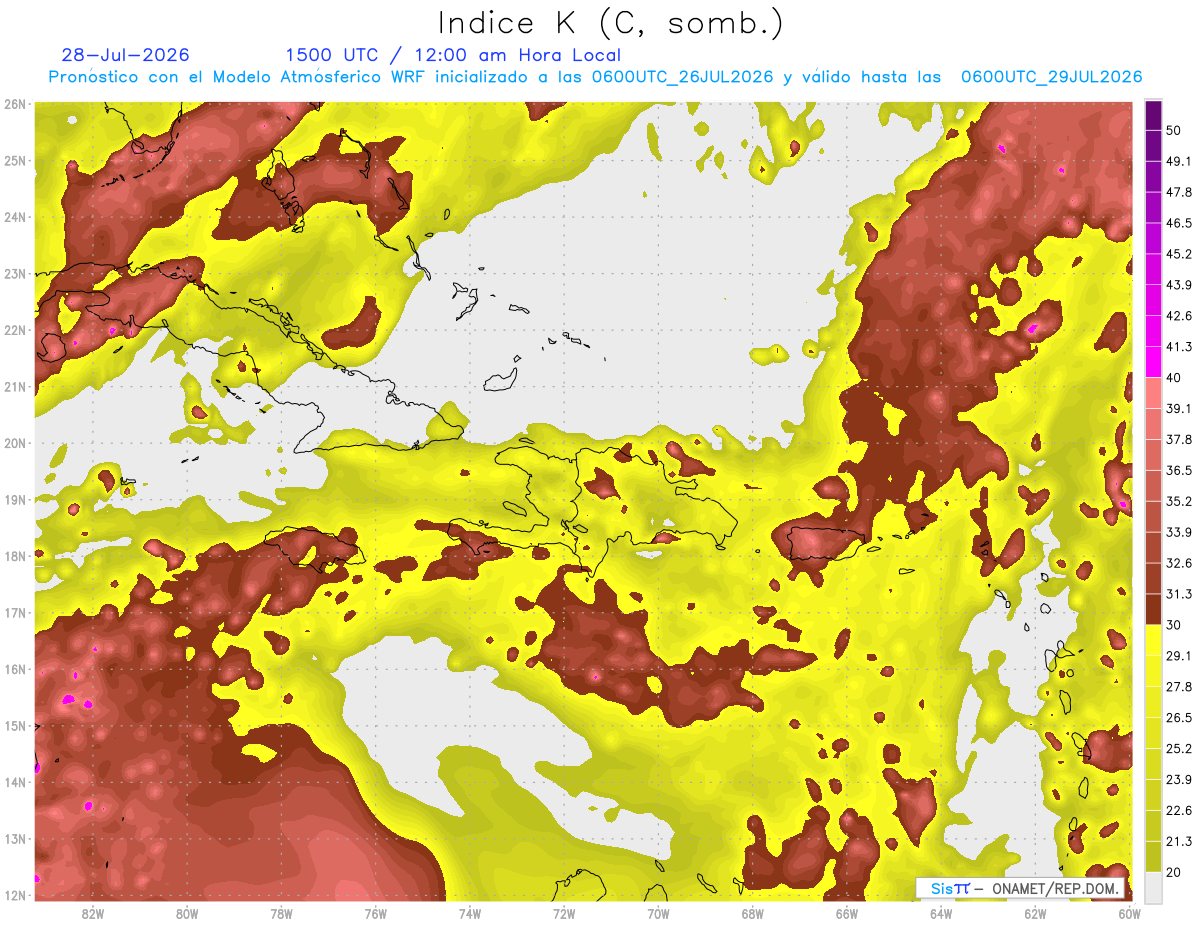Click the "47.8" colorbar label
The width and height of the screenshot is (1200, 927).
click(x=1178, y=192)
